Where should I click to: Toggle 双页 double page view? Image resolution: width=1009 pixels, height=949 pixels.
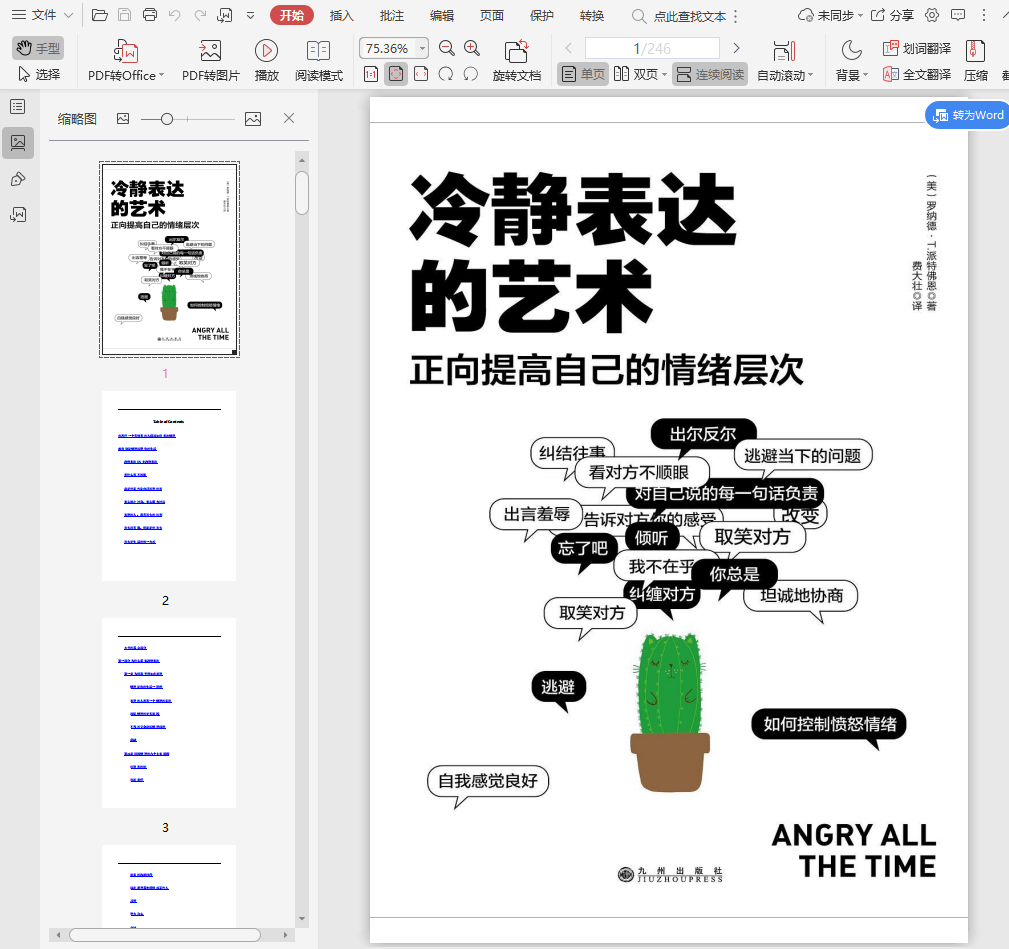pos(635,74)
